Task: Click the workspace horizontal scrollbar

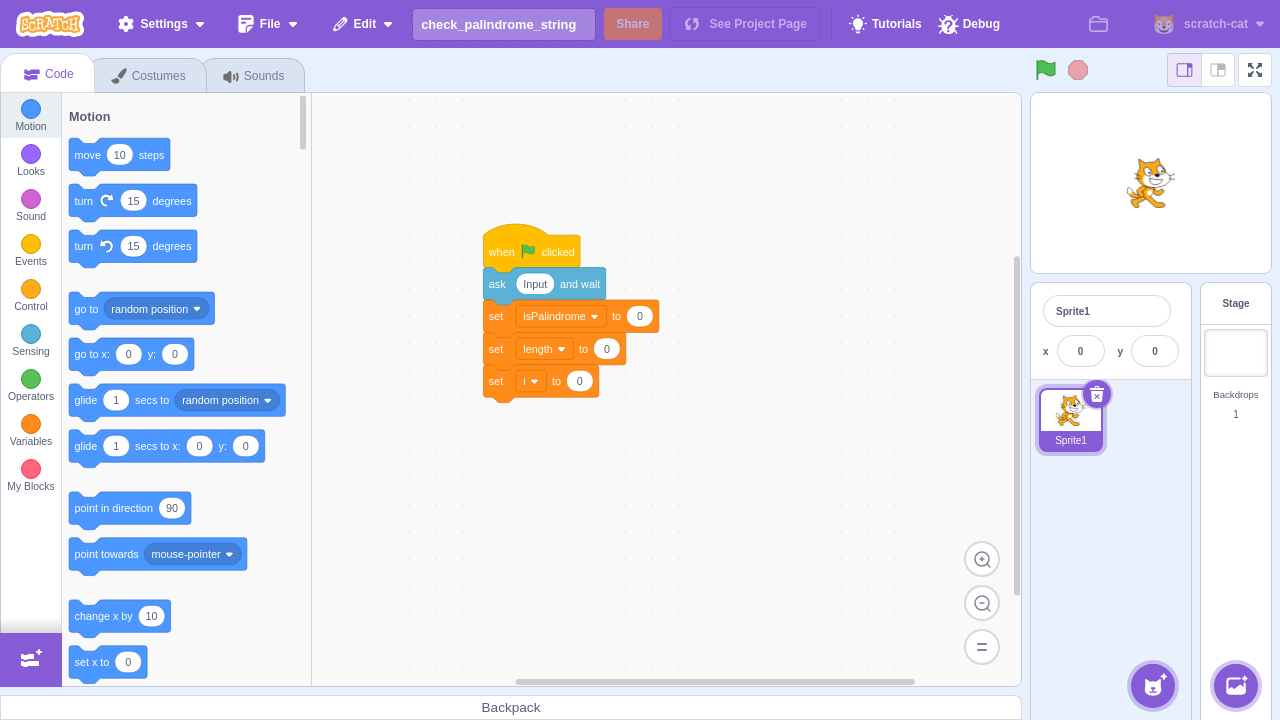Action: click(x=715, y=682)
